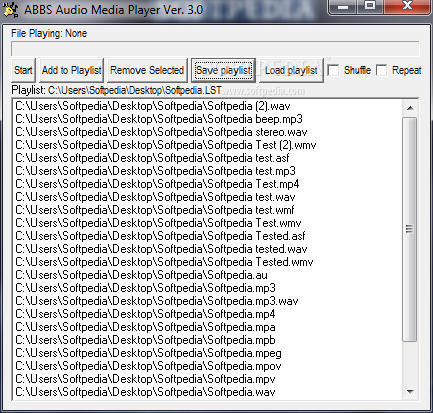The width and height of the screenshot is (433, 413).
Task: Click the playlist scrollbar thumb
Action: pos(410,229)
